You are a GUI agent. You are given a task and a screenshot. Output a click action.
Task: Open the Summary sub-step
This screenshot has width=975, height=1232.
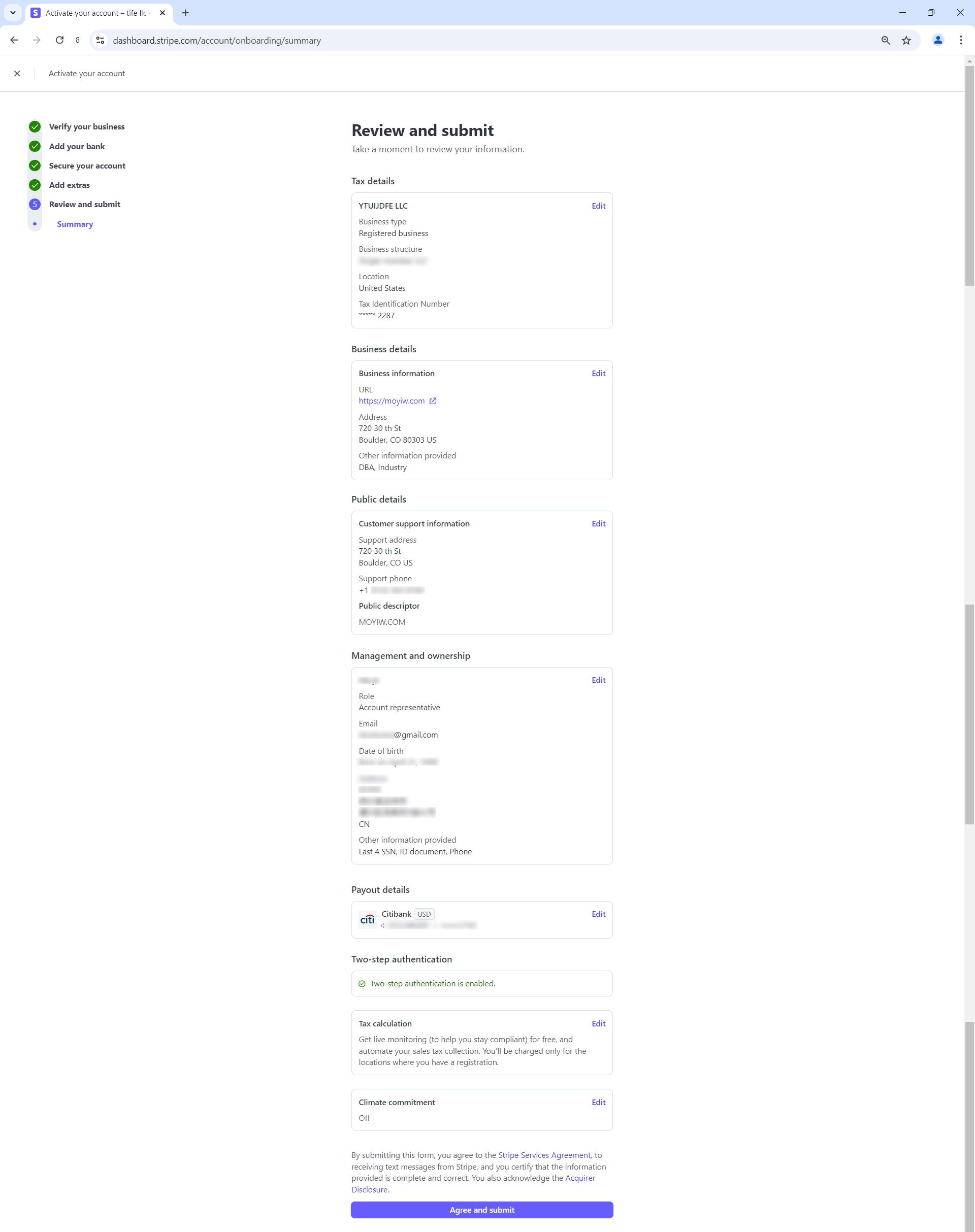tap(75, 224)
